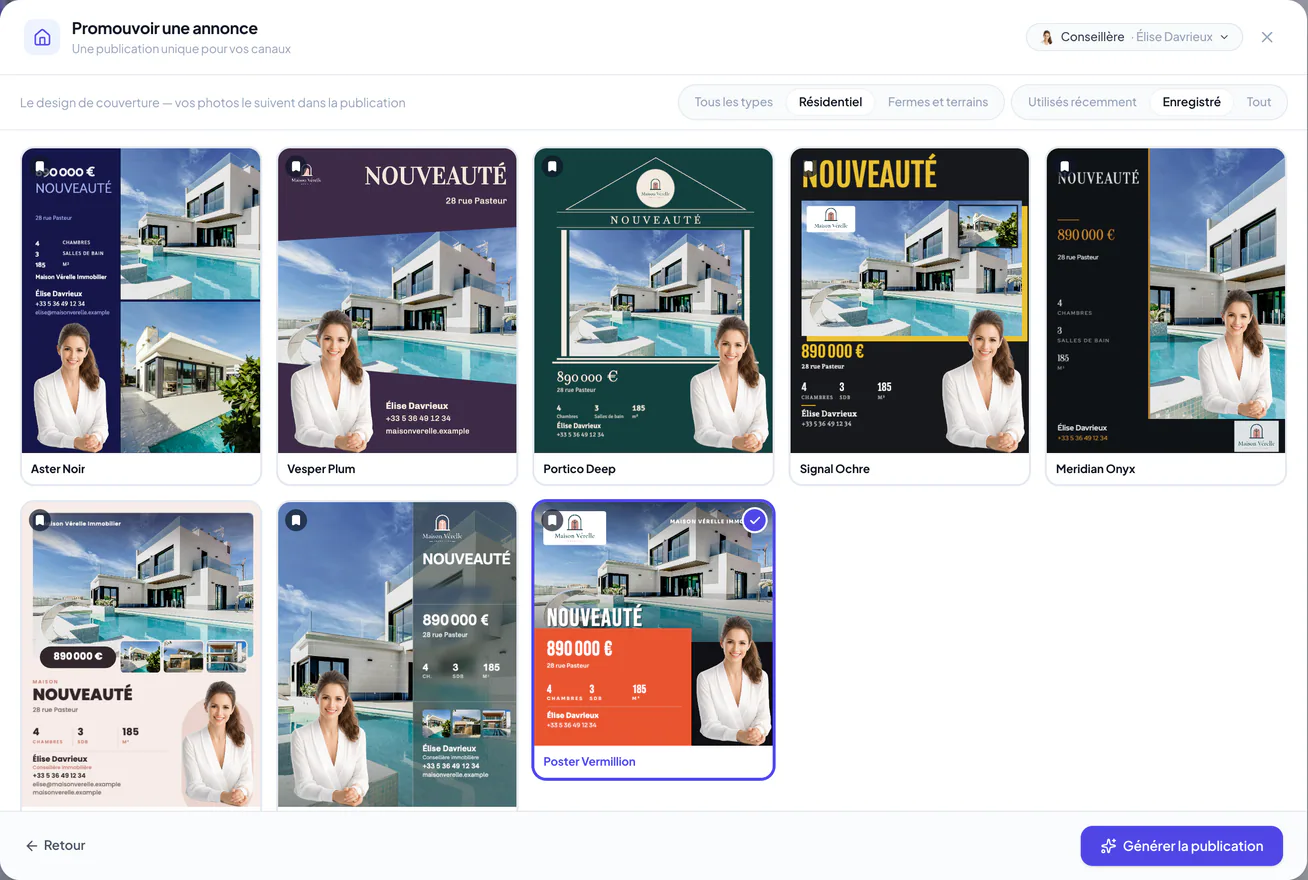Viewport: 1308px width, 880px height.
Task: Unsave the Vesper Plum template via its bookmark
Action: pos(296,167)
